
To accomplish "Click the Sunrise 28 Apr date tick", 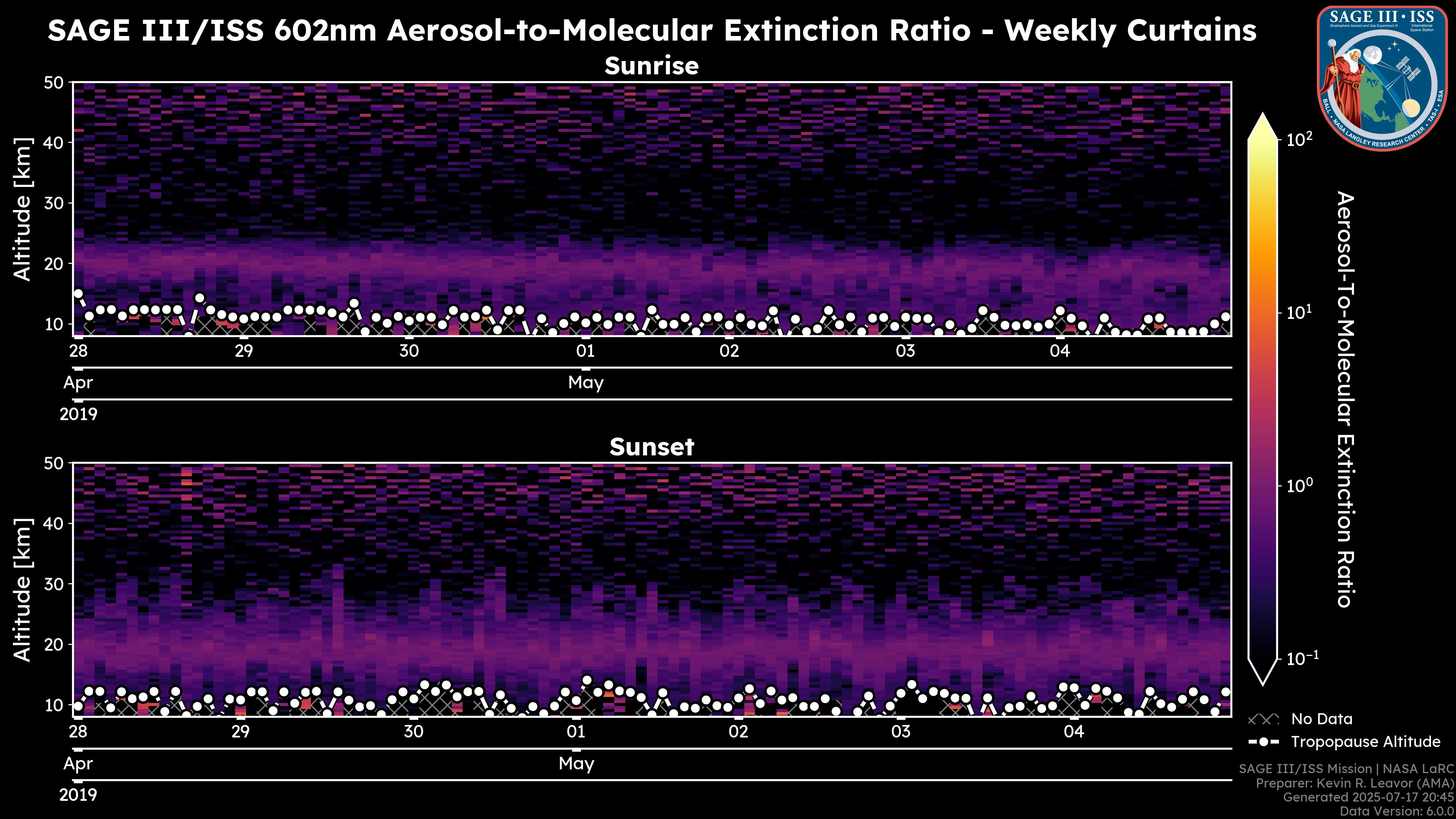I will [x=78, y=351].
